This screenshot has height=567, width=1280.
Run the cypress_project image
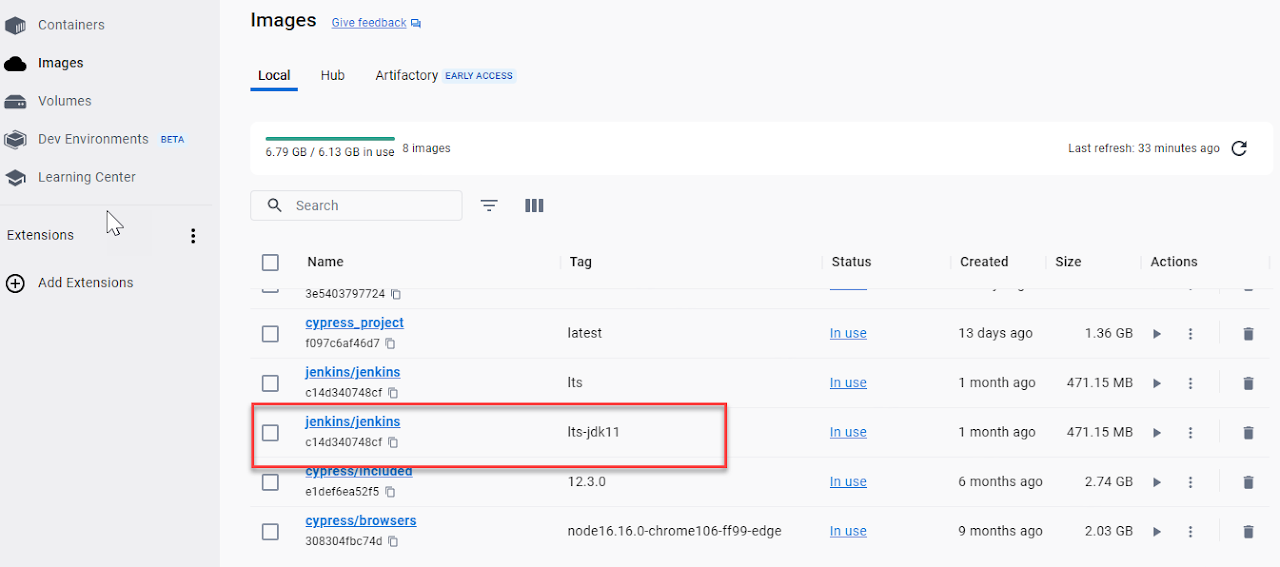[x=1157, y=334]
